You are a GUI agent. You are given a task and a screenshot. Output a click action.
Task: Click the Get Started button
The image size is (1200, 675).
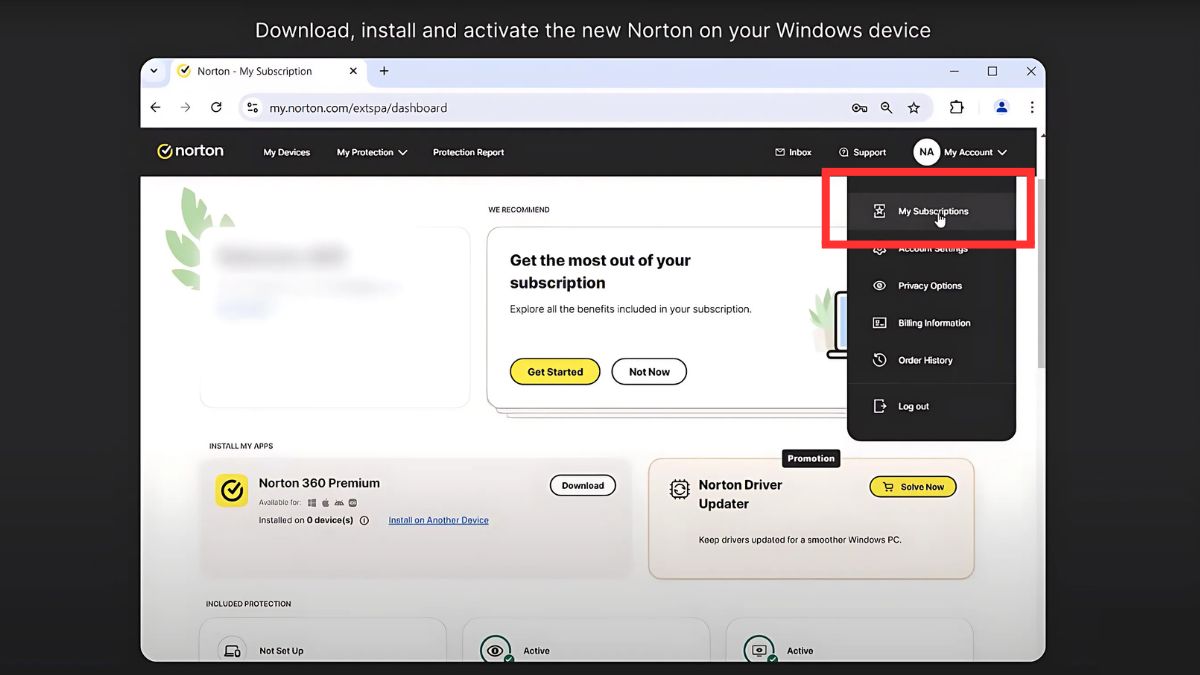[x=555, y=372]
